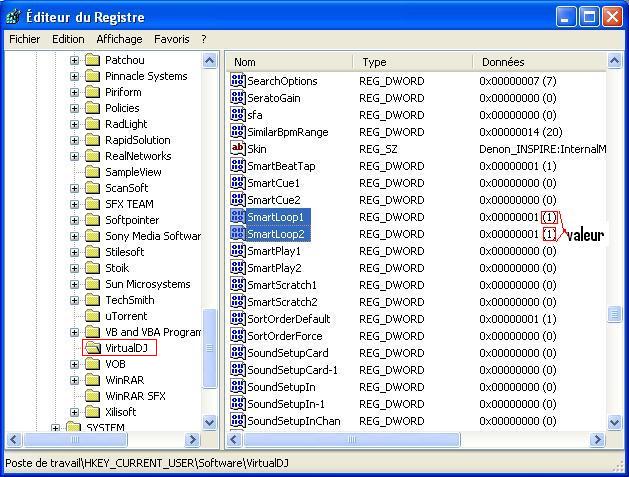Image resolution: width=629 pixels, height=477 pixels.
Task: Expand the Pinnacle Systems key
Action: click(x=74, y=76)
